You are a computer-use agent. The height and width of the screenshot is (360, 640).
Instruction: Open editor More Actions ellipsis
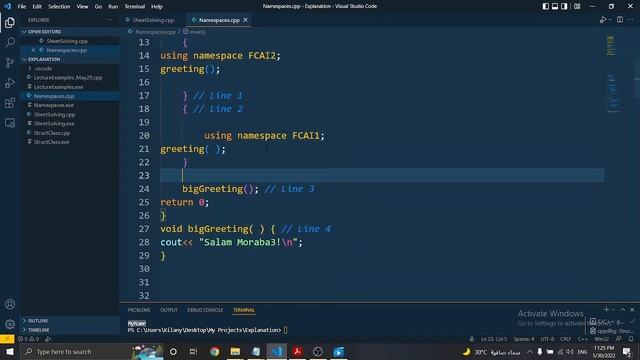pos(631,20)
